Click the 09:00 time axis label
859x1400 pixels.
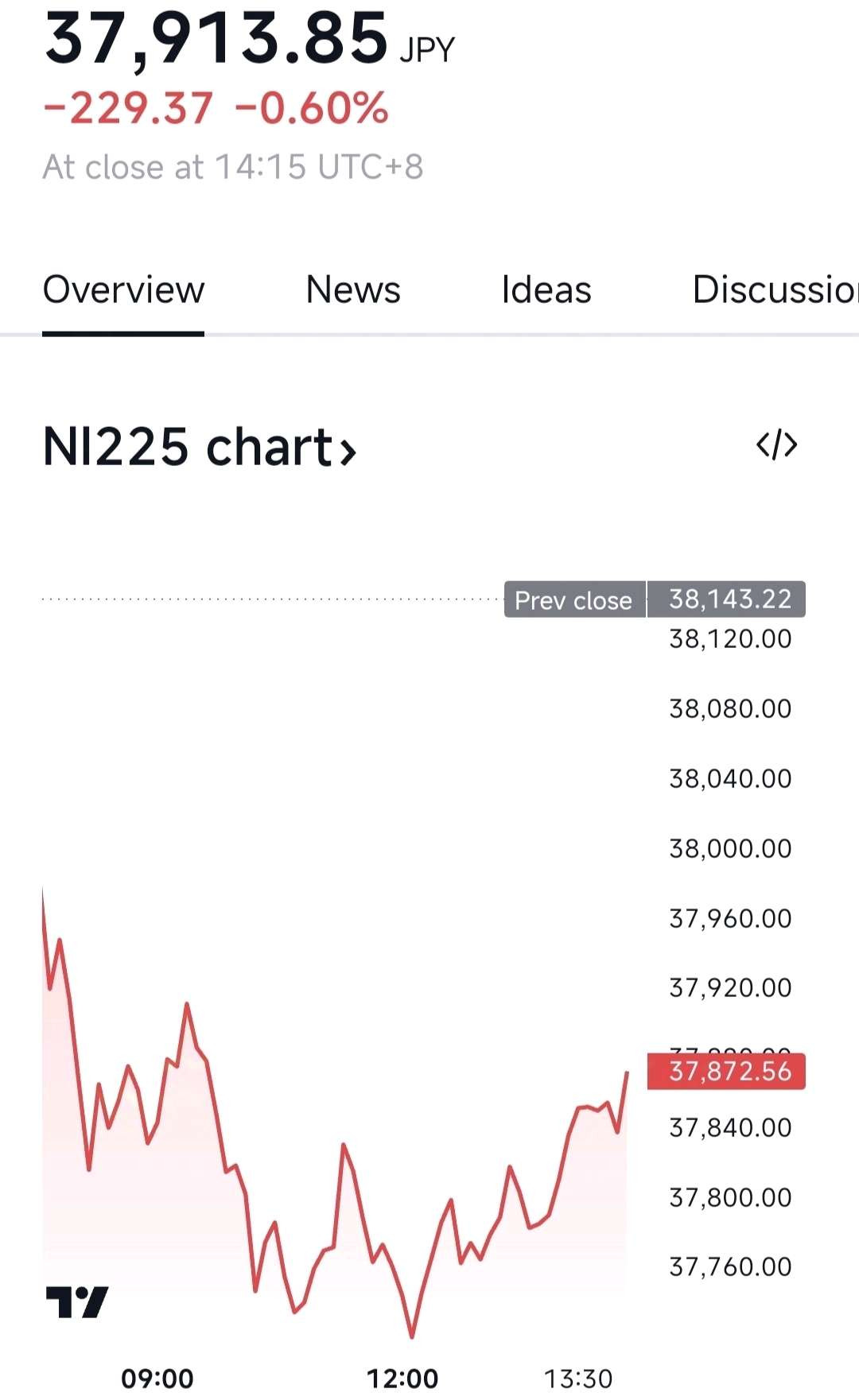coord(157,1378)
